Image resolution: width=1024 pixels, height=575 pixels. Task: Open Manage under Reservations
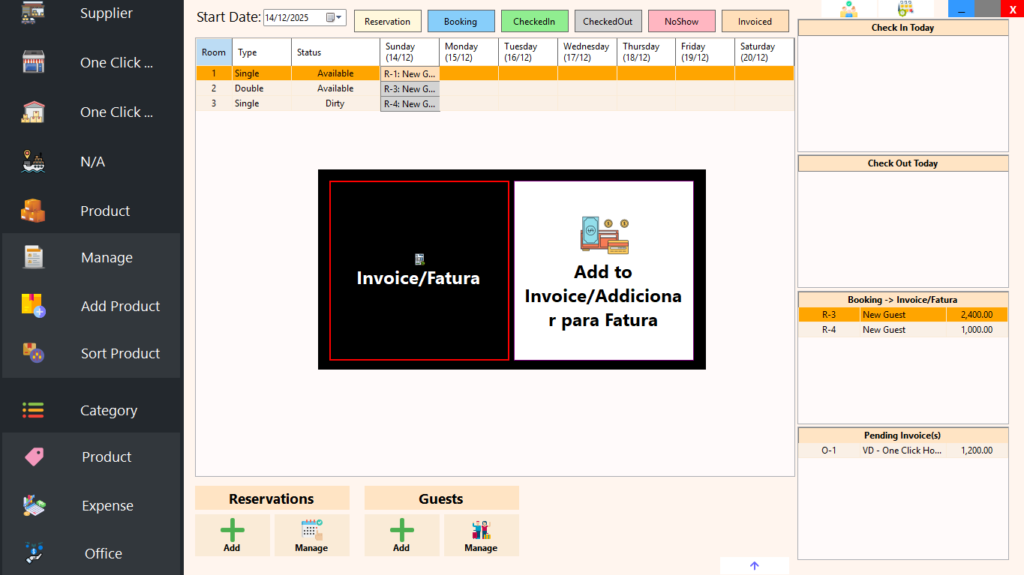(312, 535)
